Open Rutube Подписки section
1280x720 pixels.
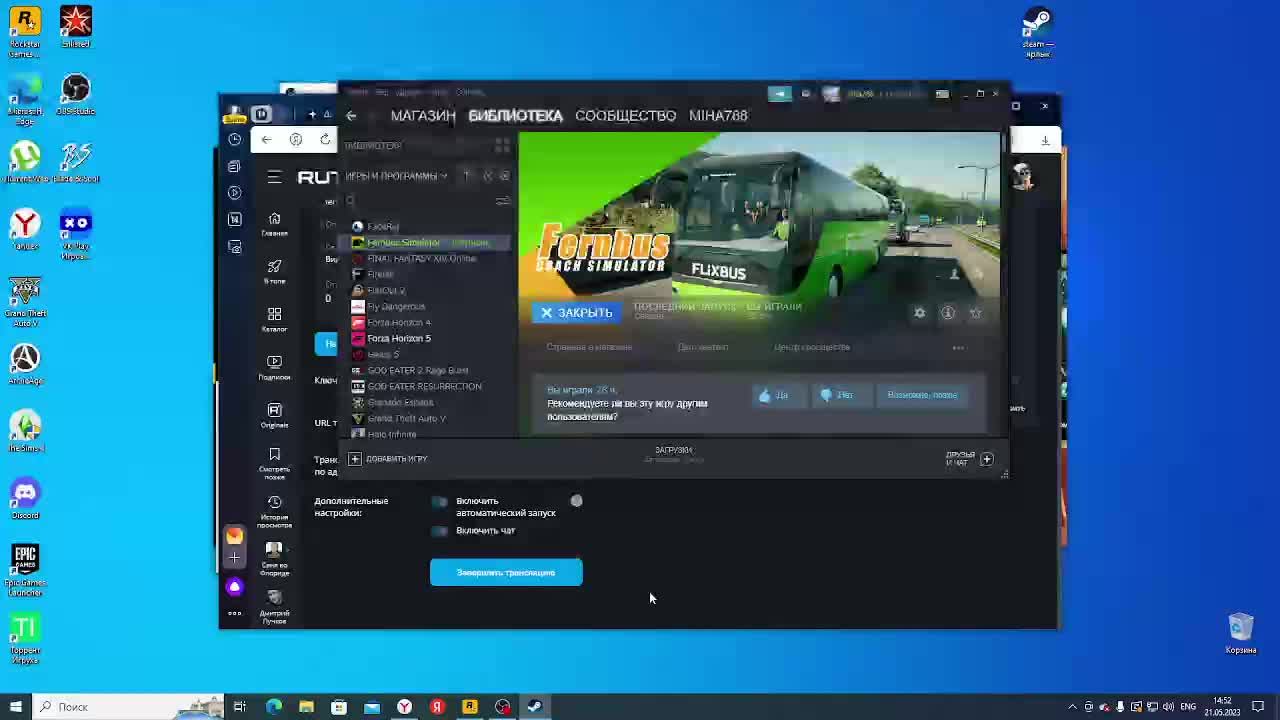274,367
